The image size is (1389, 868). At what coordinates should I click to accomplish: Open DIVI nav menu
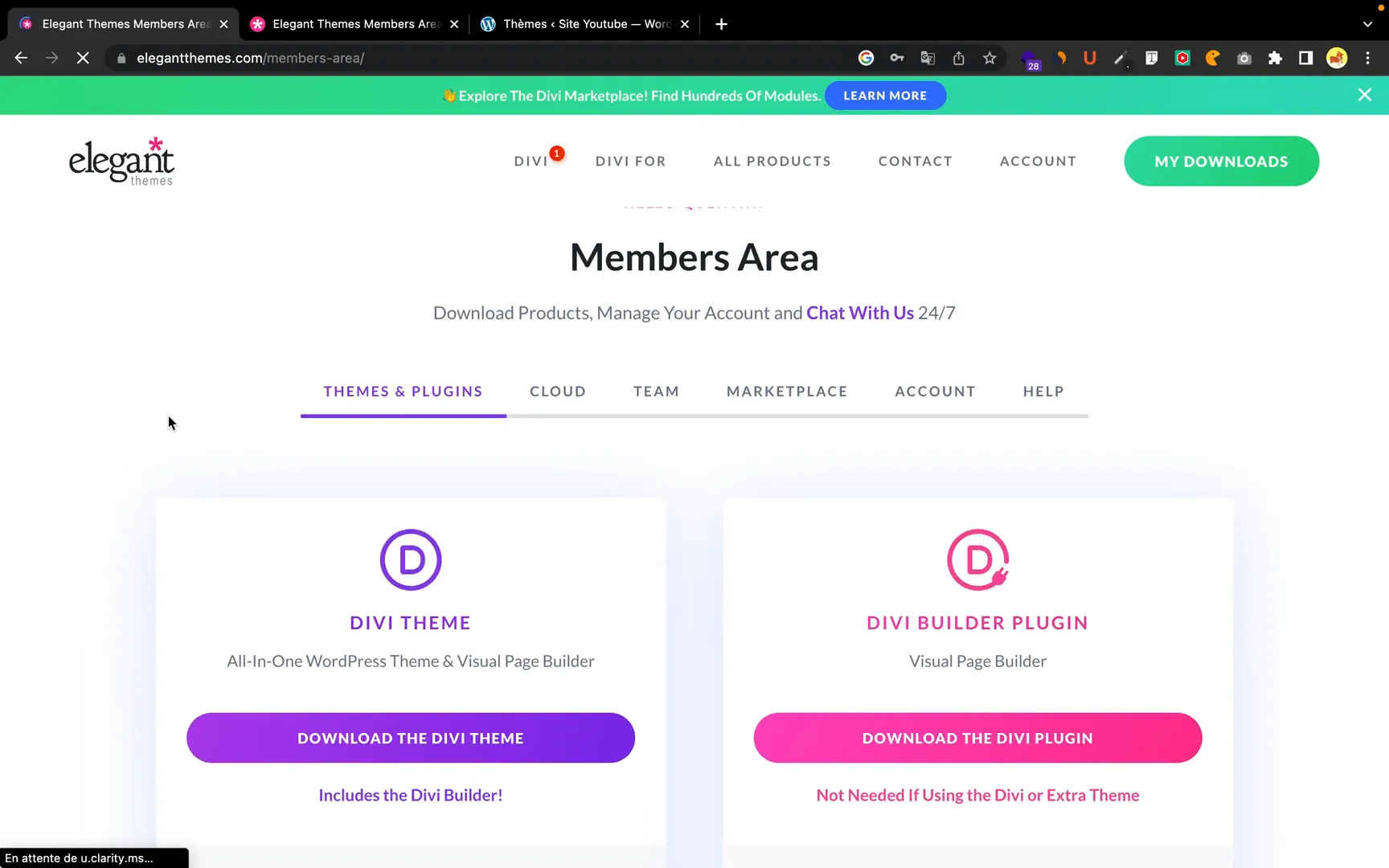[x=531, y=162]
